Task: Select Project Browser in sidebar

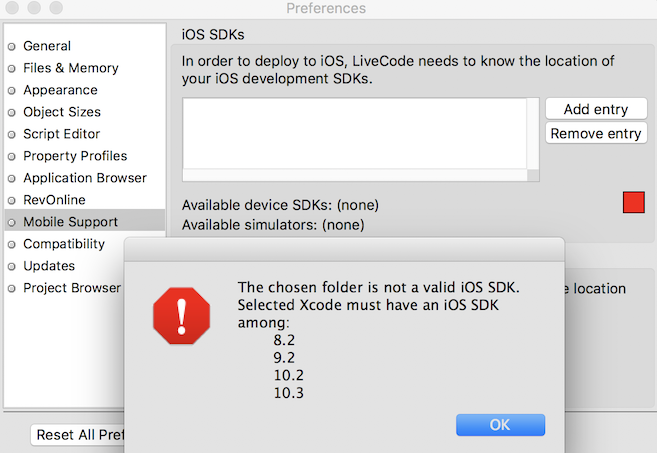Action: pyautogui.click(x=71, y=288)
